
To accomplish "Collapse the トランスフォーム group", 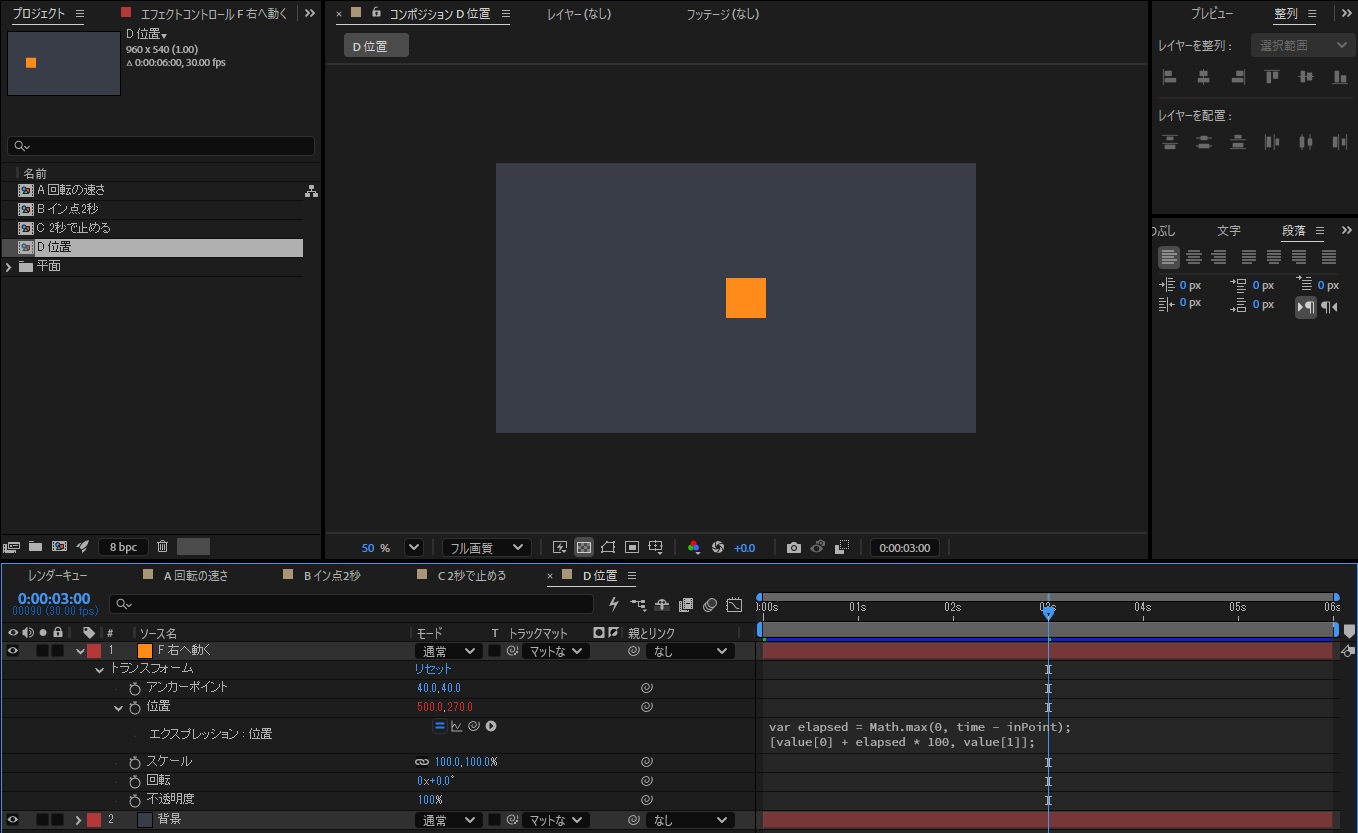I will coord(99,669).
